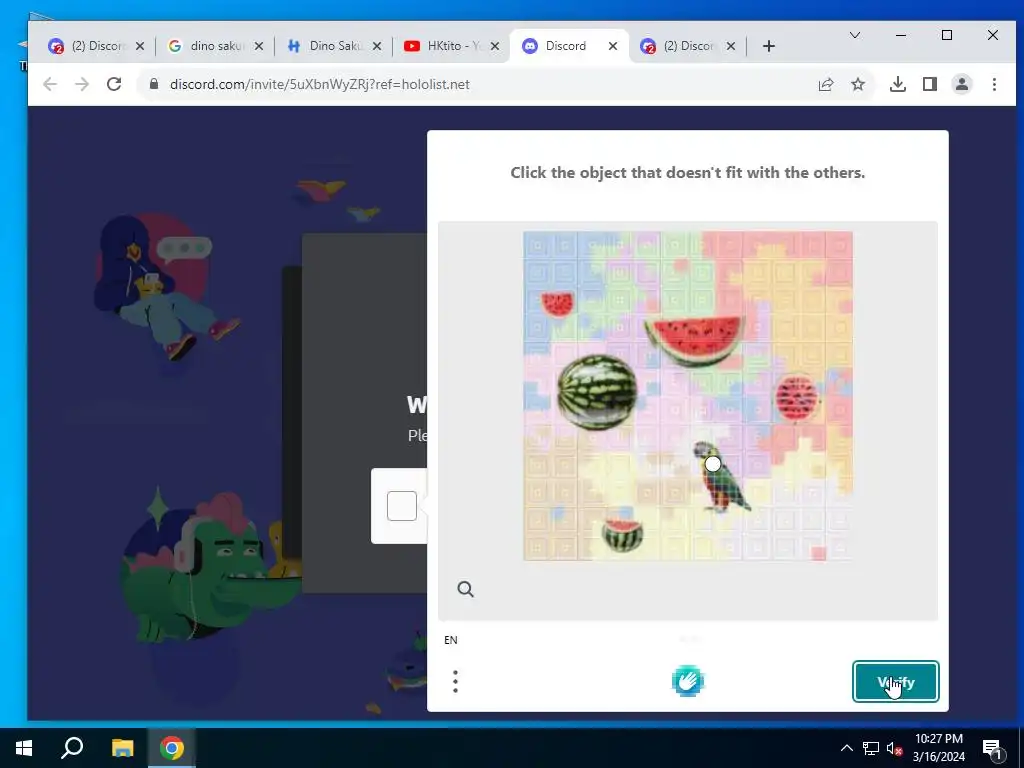Open Windows taskbar search

pos(72,748)
